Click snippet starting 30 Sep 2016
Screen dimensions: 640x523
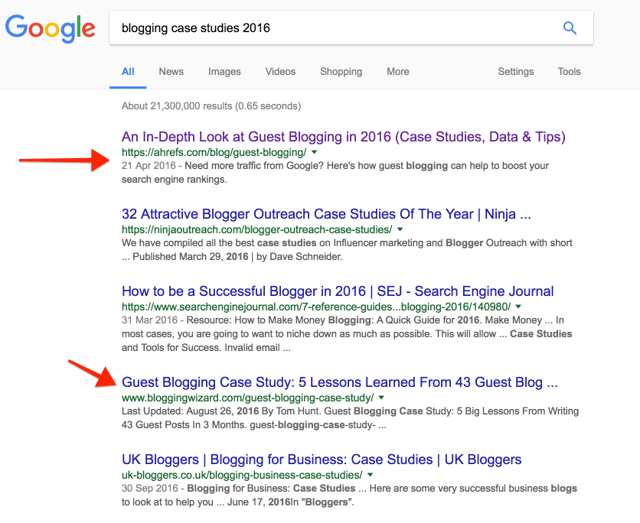(x=349, y=495)
